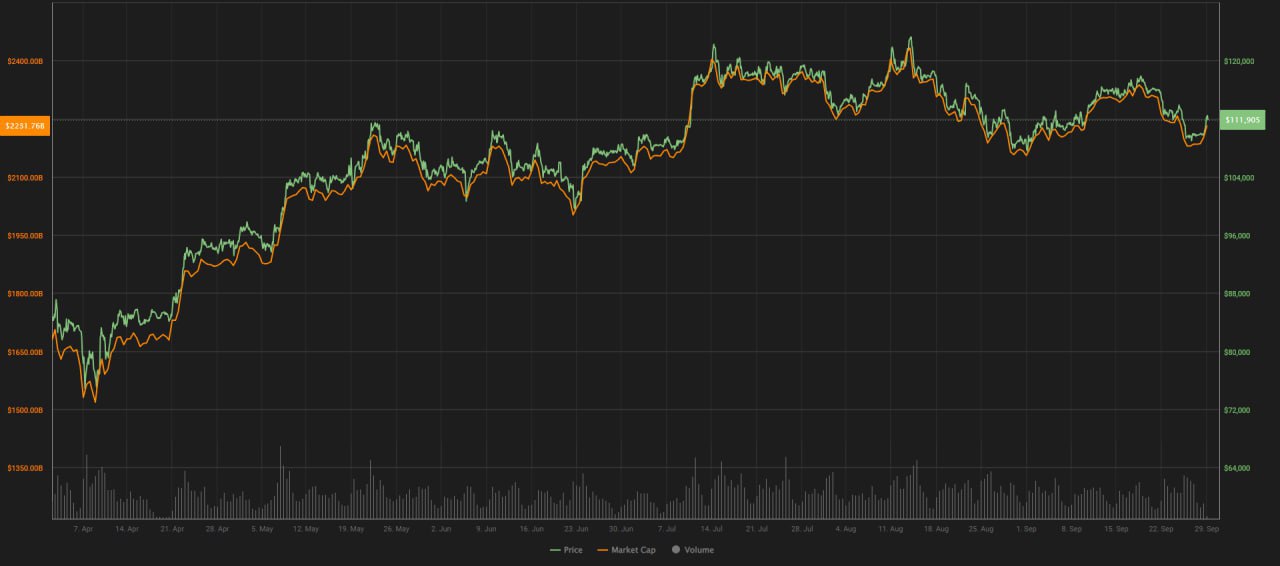Click the $120,000 price axis label
This screenshot has width=1280, height=566.
(x=1239, y=62)
